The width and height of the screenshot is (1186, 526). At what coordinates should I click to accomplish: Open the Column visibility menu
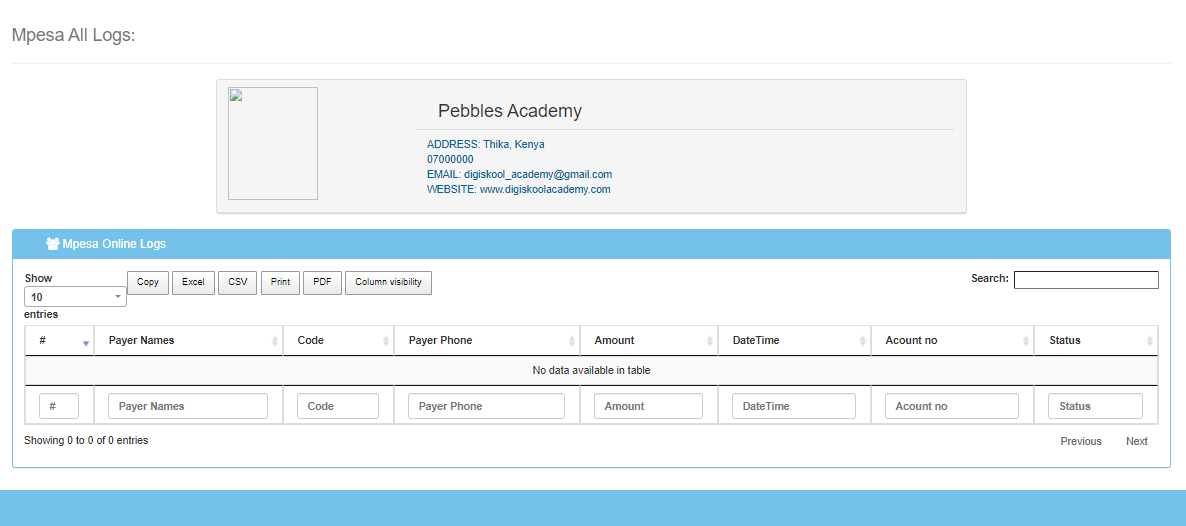[x=388, y=283]
